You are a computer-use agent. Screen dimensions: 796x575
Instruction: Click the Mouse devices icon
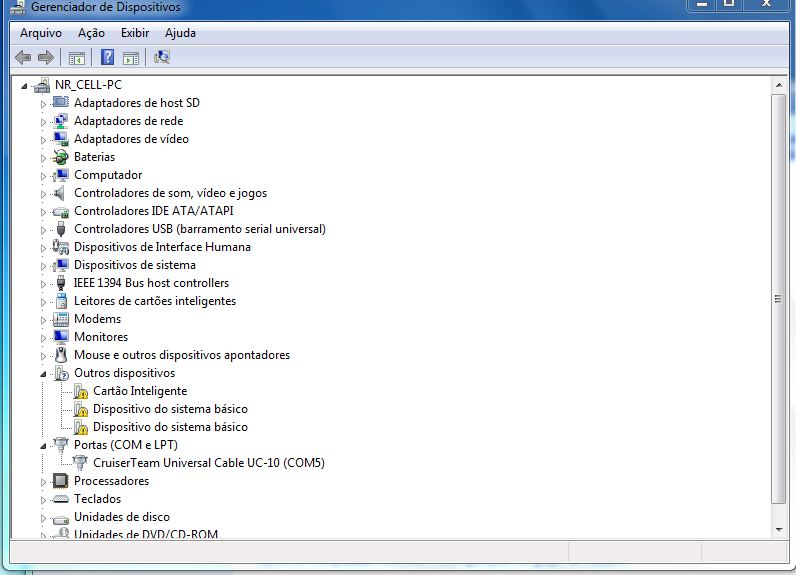click(x=61, y=355)
